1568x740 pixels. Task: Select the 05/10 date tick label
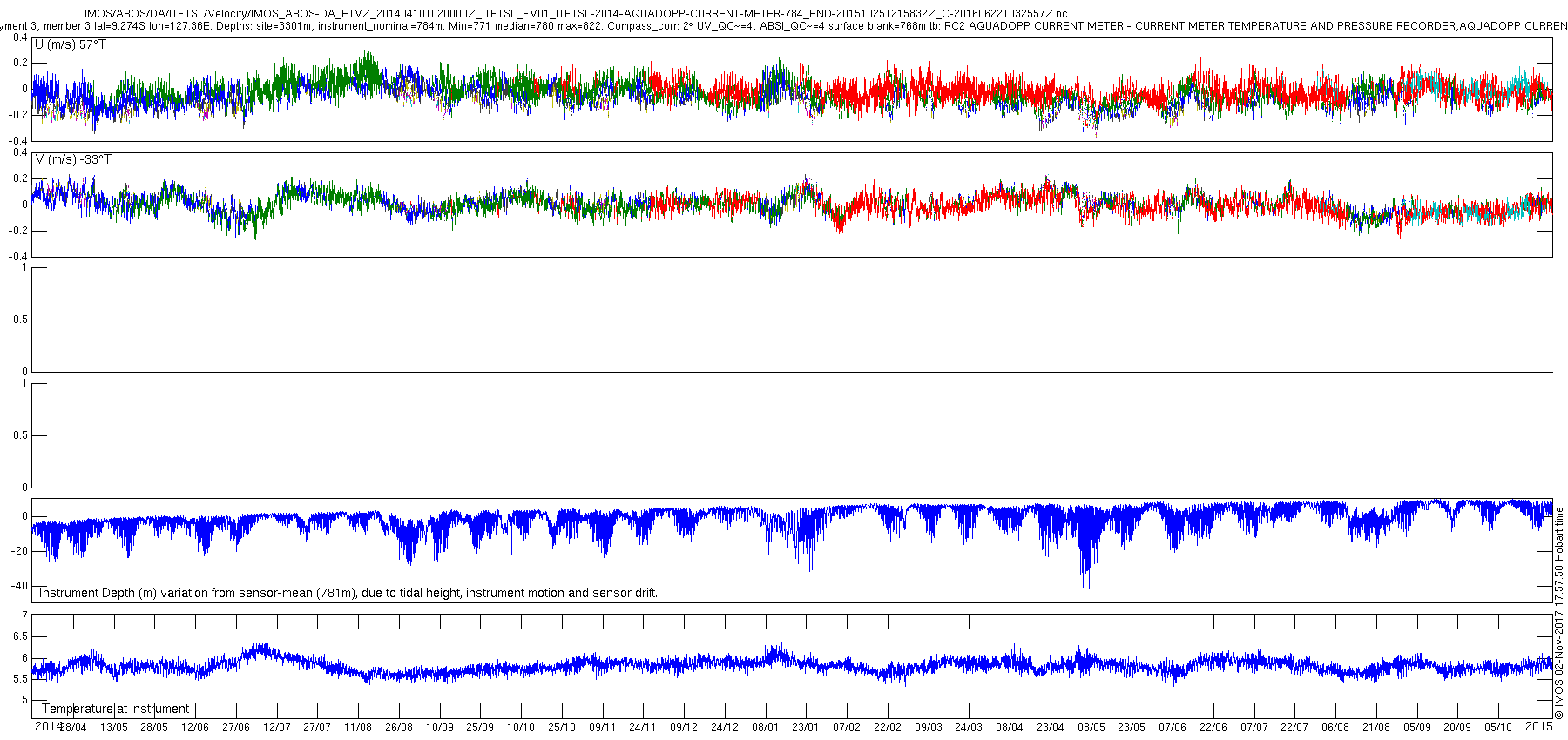click(1497, 728)
